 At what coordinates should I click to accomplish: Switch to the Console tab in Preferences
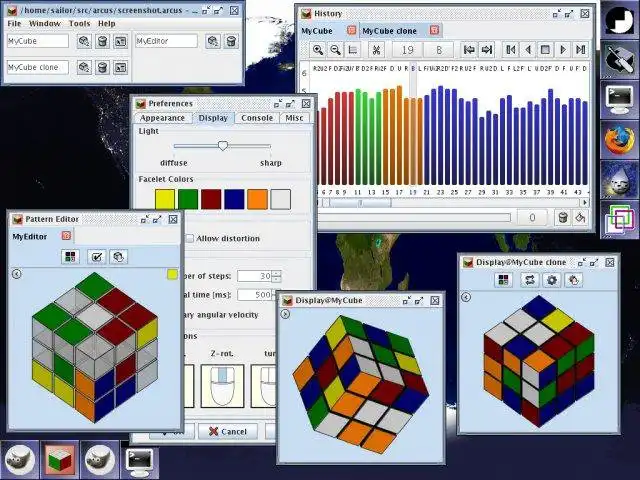[x=257, y=118]
